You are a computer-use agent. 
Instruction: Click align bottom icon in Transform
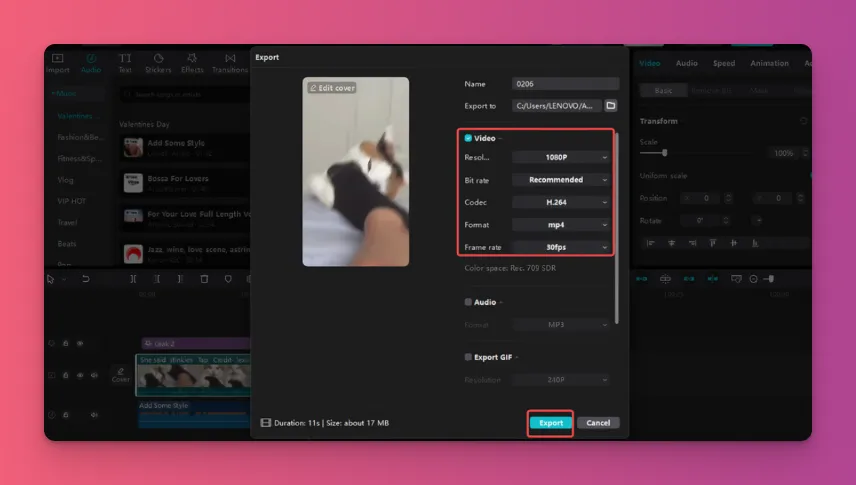[755, 243]
